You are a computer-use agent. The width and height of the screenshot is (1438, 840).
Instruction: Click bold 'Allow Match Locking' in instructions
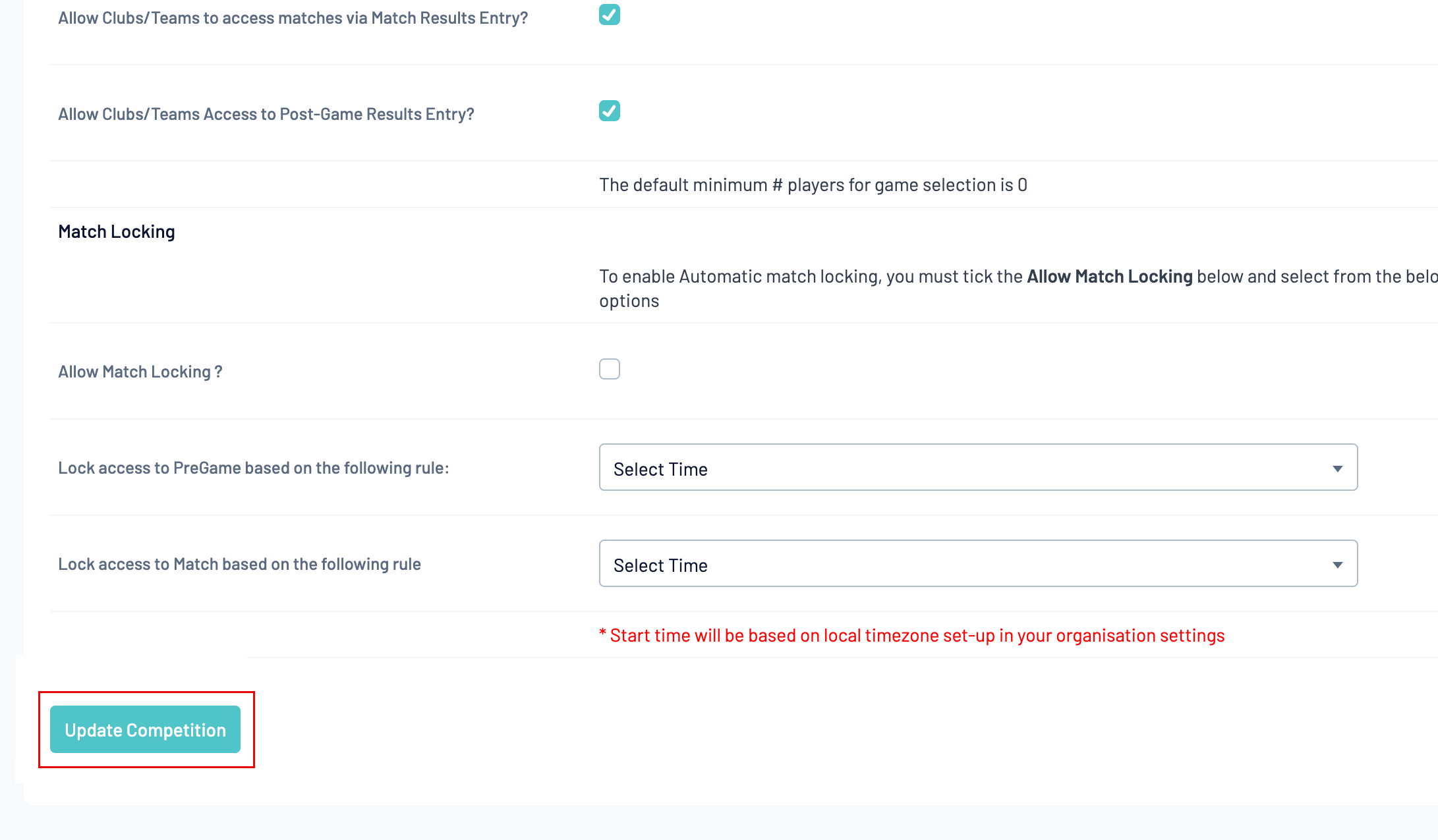pyautogui.click(x=1109, y=277)
